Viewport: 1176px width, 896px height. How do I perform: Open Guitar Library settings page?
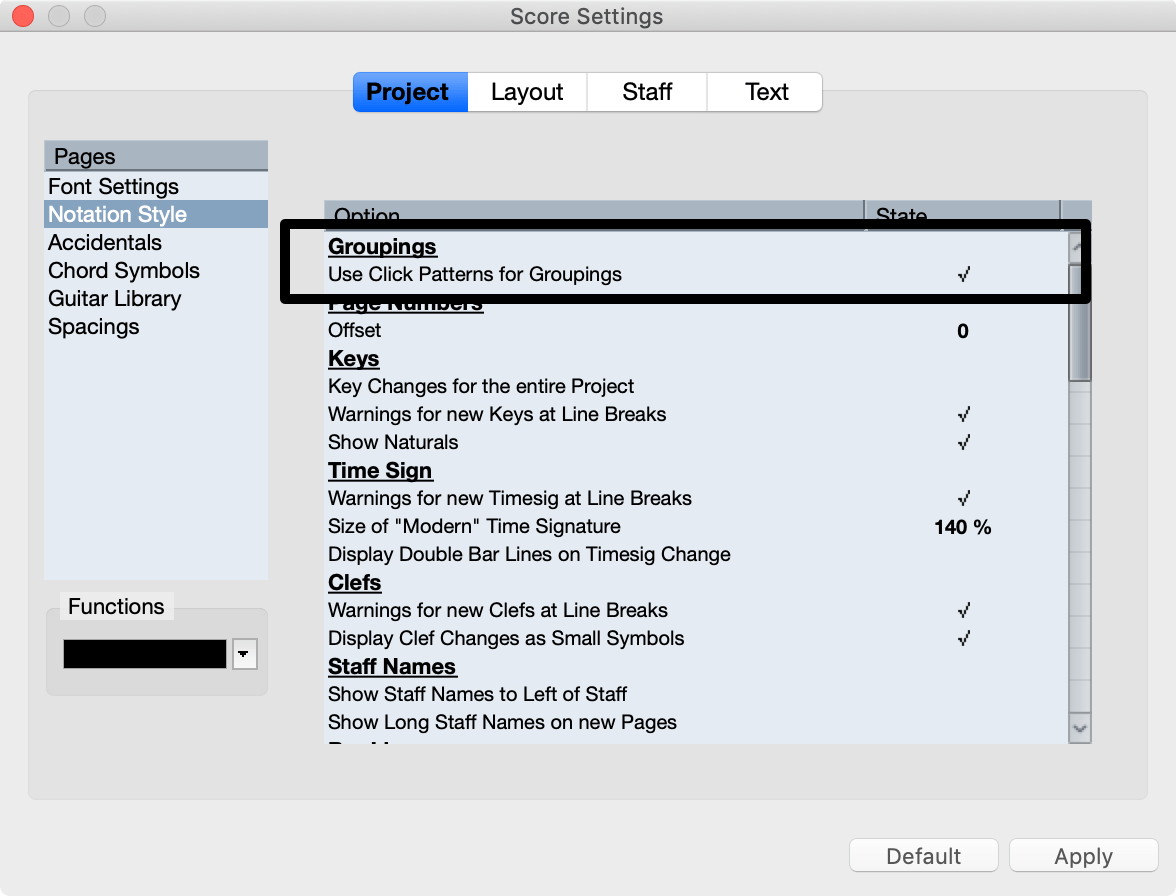click(115, 299)
